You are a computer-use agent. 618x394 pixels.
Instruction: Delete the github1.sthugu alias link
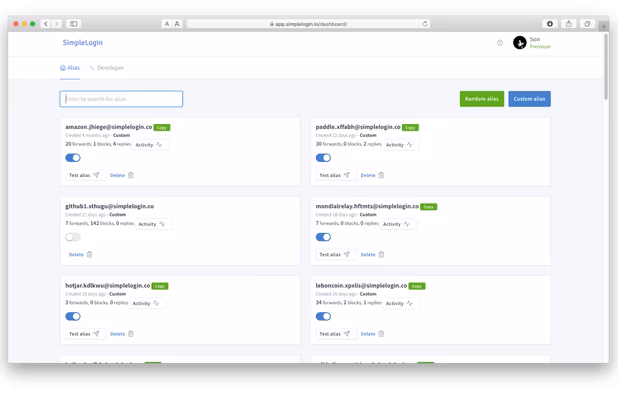point(76,255)
